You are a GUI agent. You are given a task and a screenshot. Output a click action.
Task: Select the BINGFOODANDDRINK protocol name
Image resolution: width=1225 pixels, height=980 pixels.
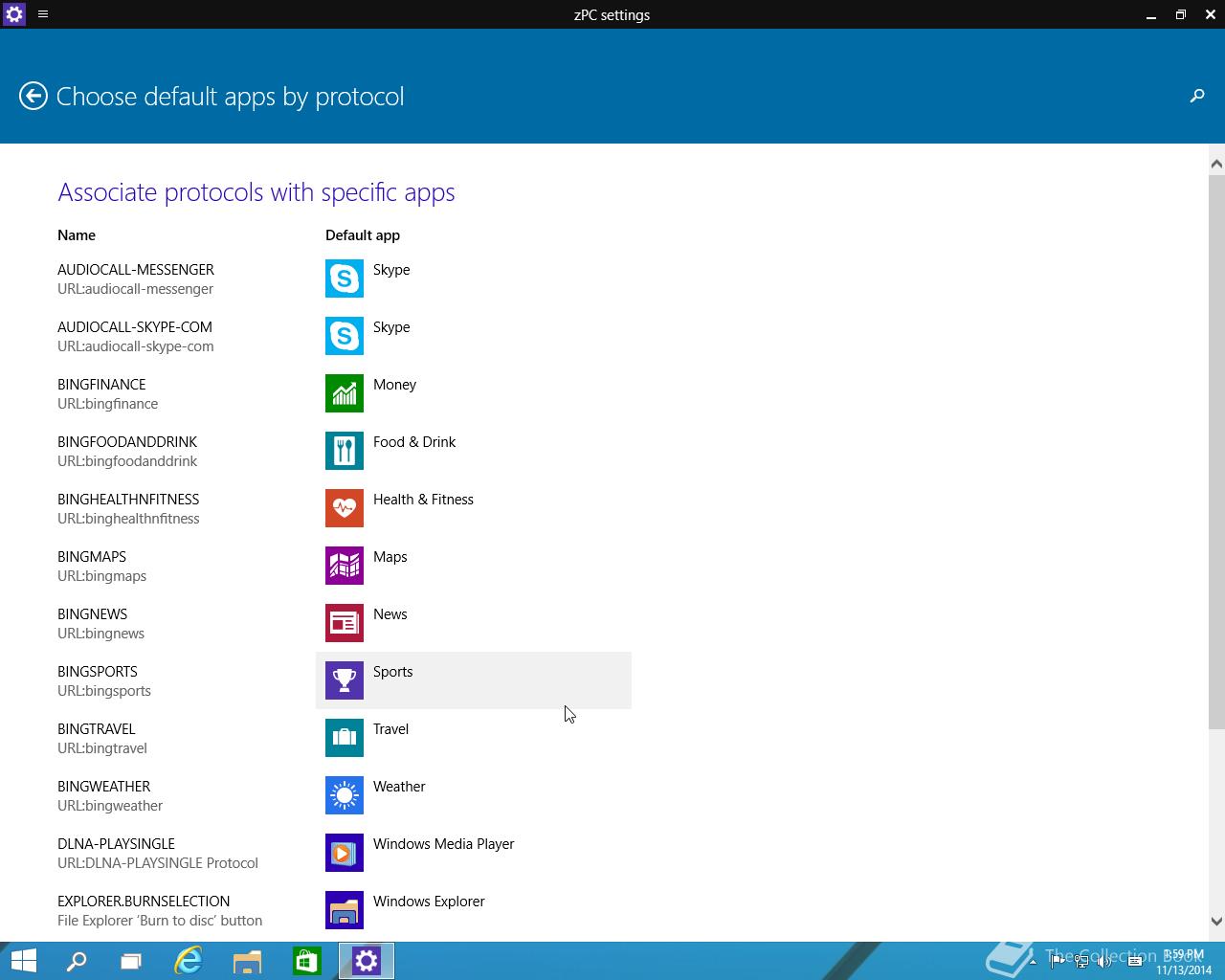click(x=127, y=442)
